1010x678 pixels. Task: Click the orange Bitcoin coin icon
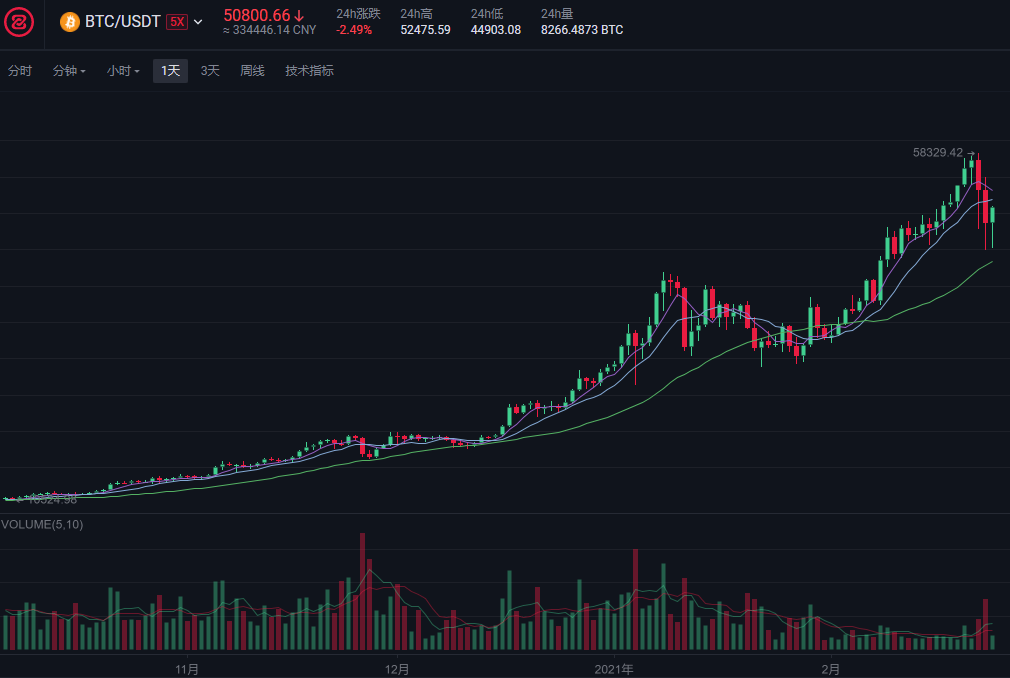(70, 22)
